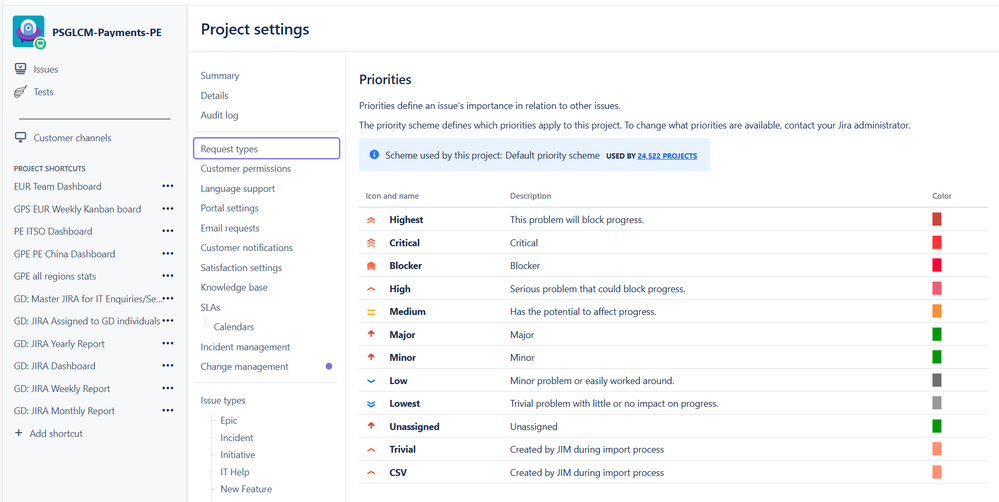Click the Issues monitor icon in sidebar
Image resolution: width=999 pixels, height=502 pixels.
tap(20, 69)
